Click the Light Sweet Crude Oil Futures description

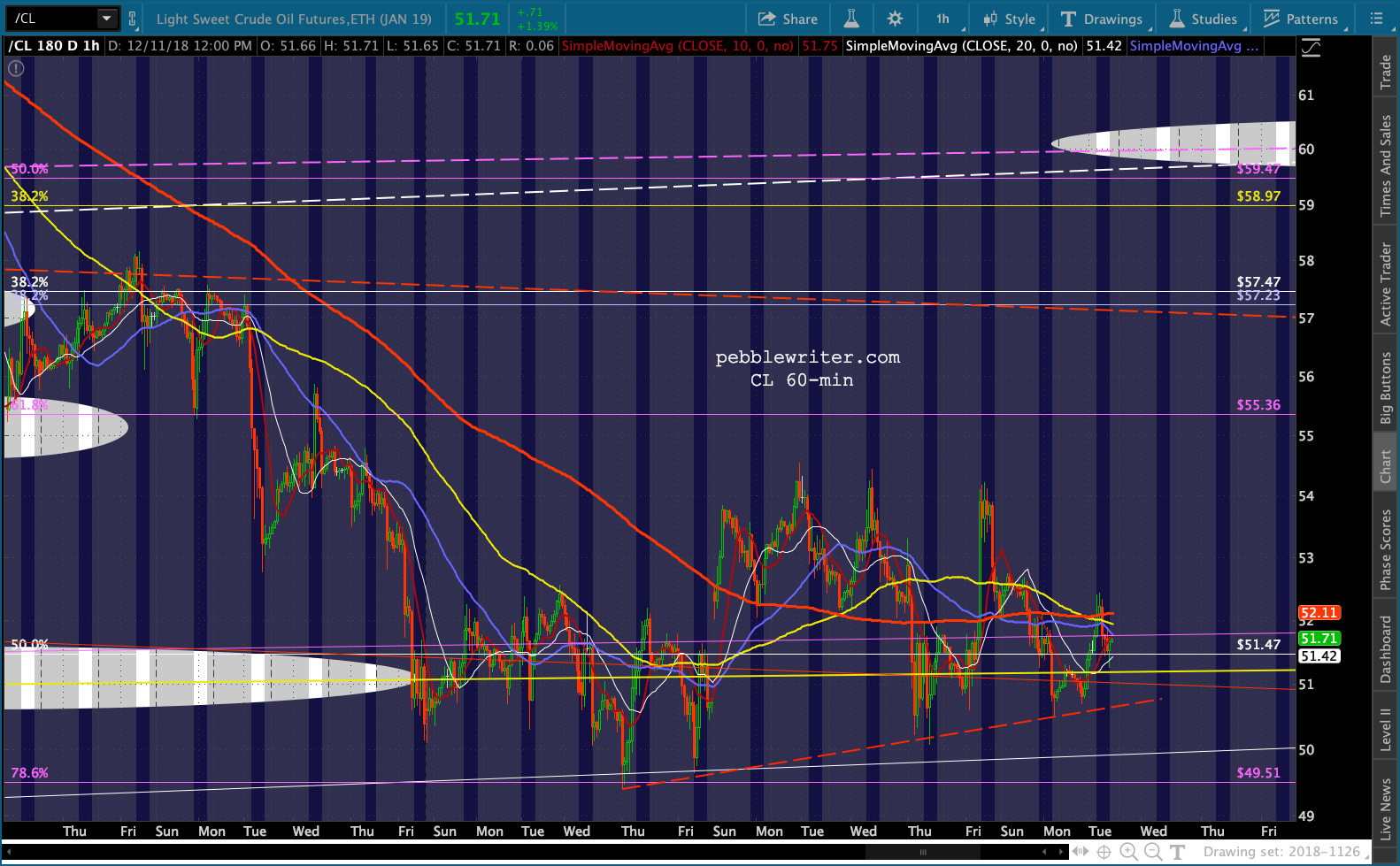294,19
